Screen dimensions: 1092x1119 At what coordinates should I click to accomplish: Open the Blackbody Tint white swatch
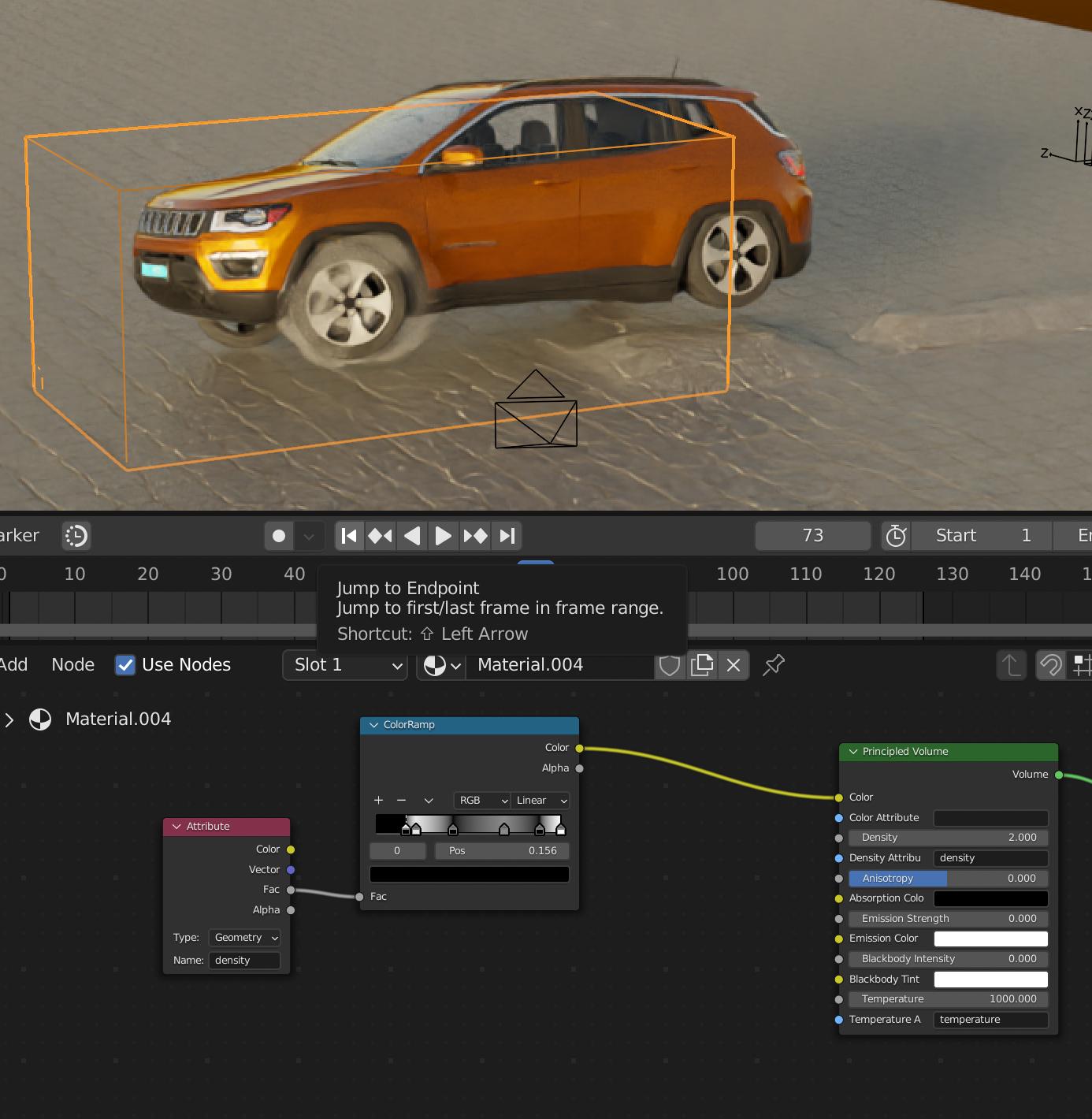[991, 980]
